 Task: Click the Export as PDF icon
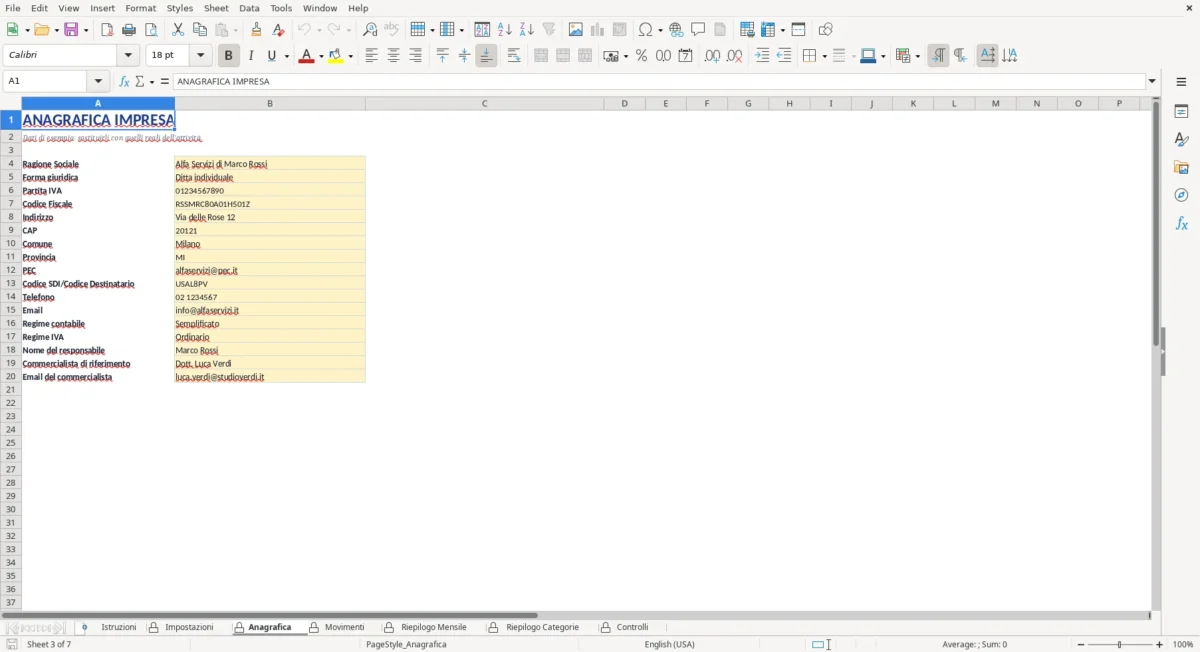point(107,30)
